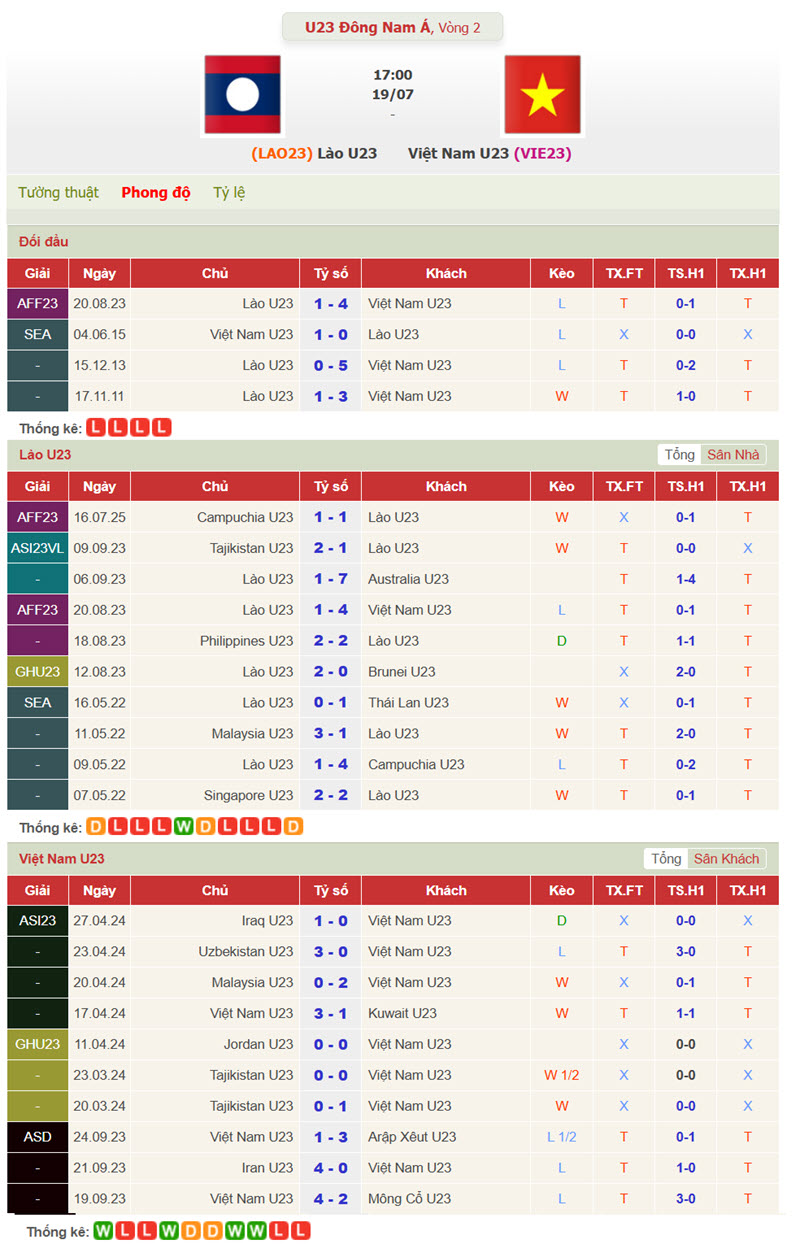This screenshot has height=1244, width=800.
Task: Select Tổng toggle in Lào U23 section
Action: pos(679,455)
